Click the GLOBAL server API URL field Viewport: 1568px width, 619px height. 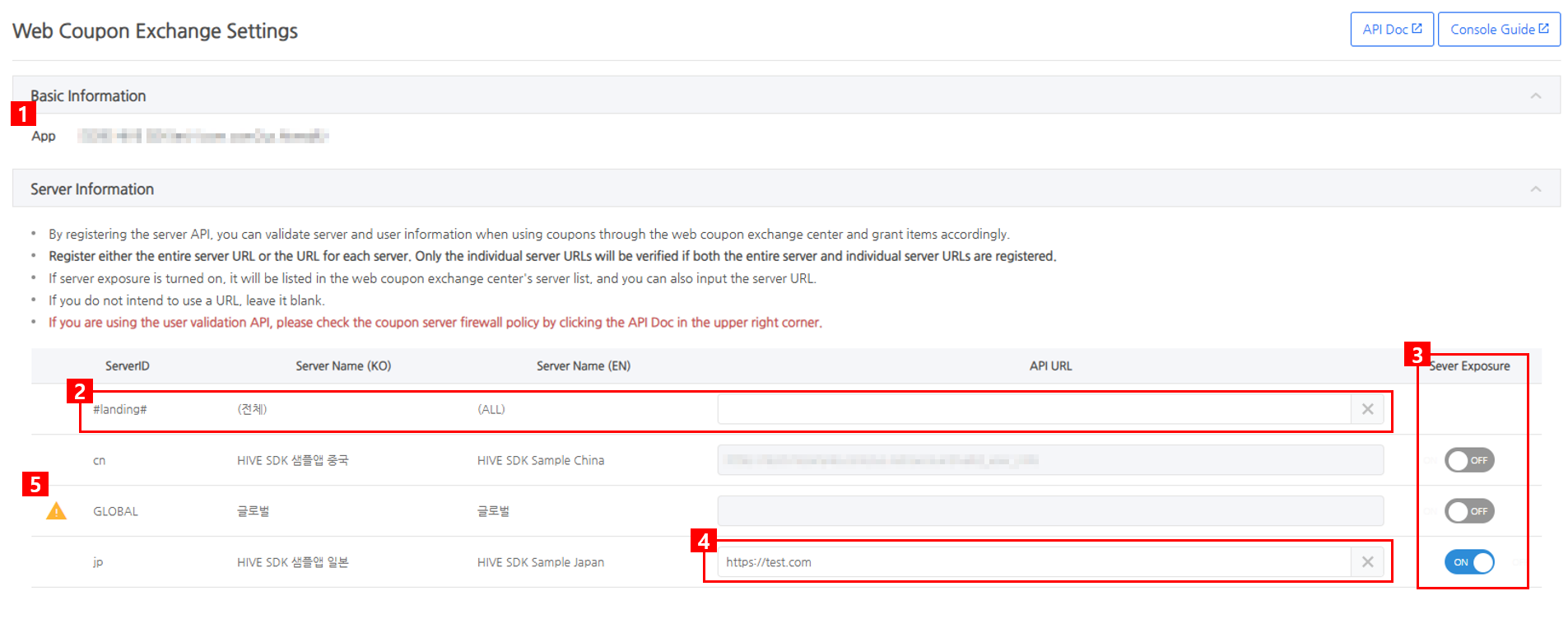(1049, 511)
